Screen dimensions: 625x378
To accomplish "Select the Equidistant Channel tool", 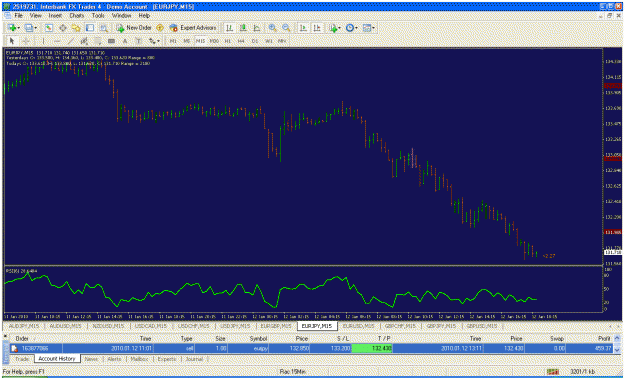I will [84, 41].
